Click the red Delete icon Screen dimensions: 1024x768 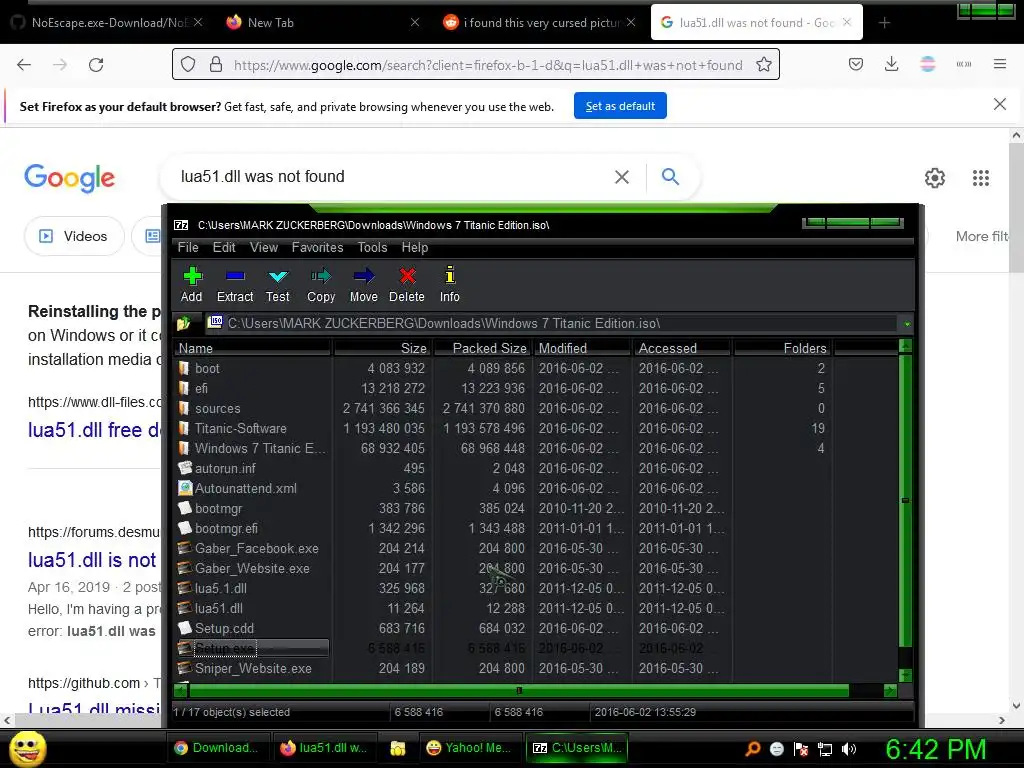tap(407, 285)
